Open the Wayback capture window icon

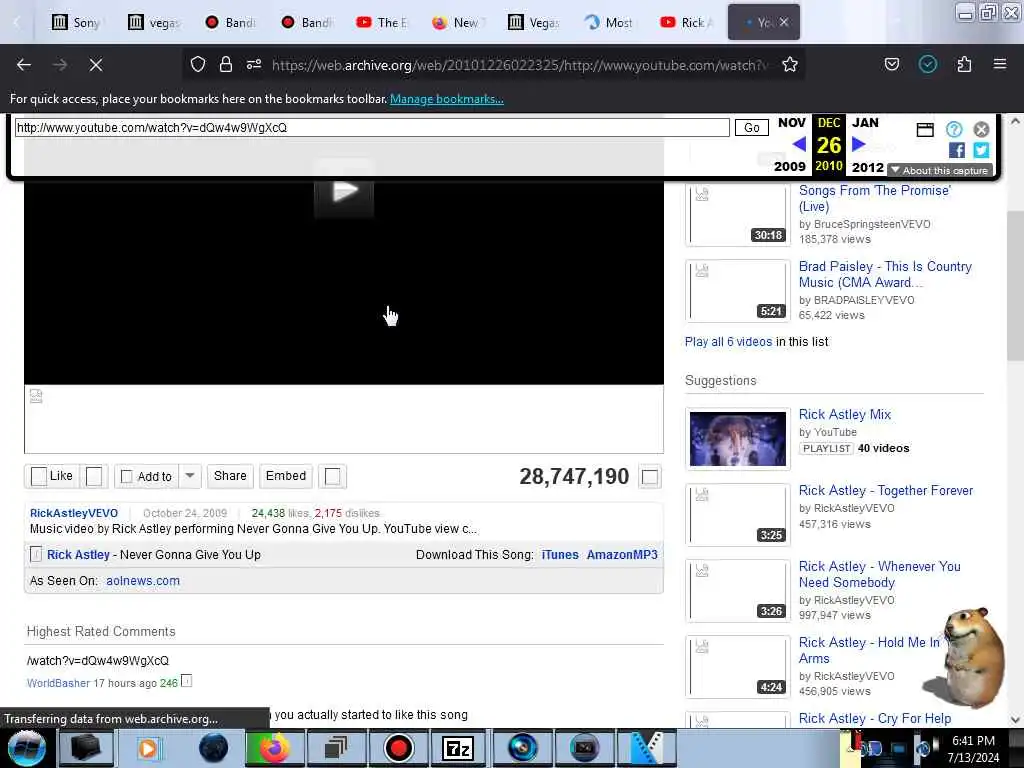[925, 129]
